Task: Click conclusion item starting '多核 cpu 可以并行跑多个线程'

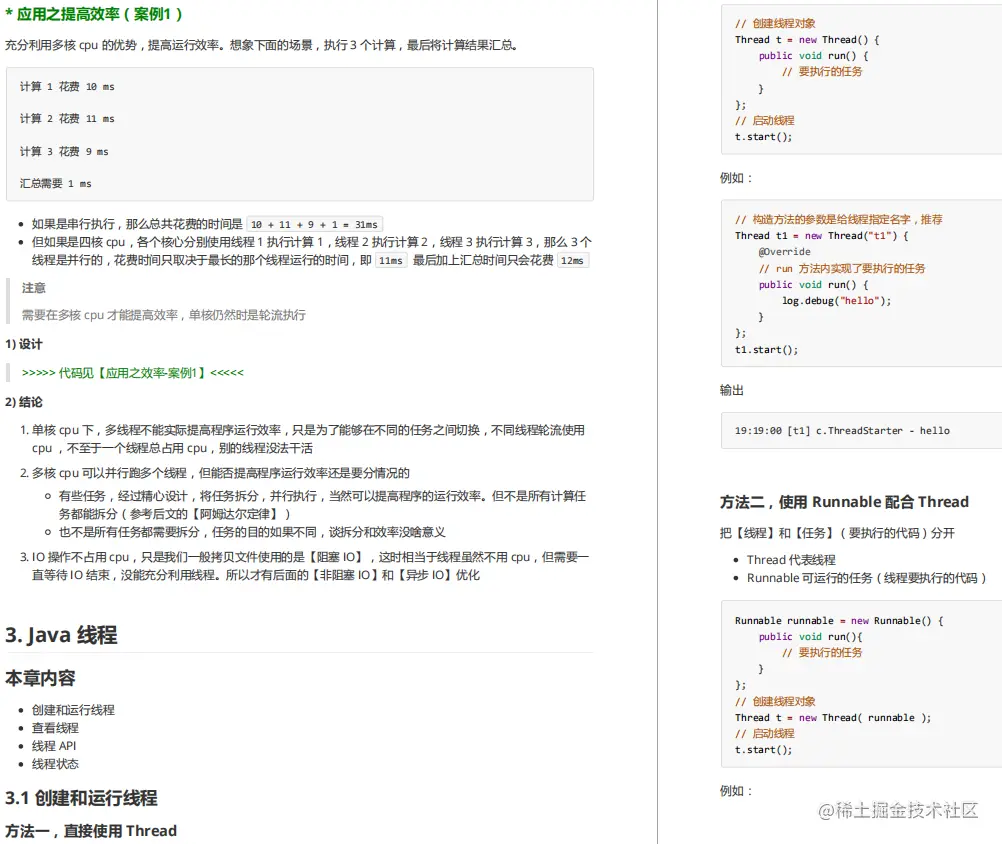Action: pos(220,473)
